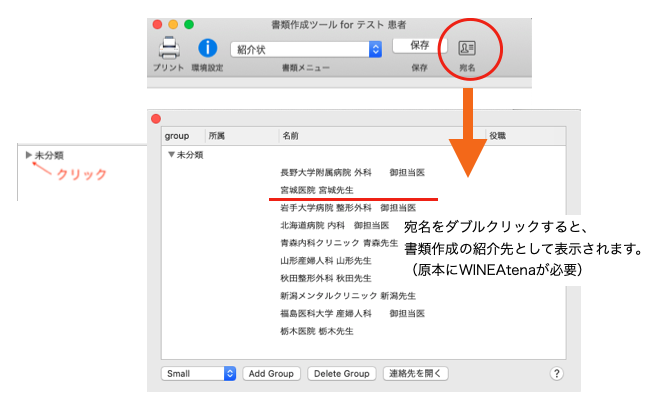The image size is (652, 405).
Task: Select 栃木医院 栃木先生 row
Action: [317, 331]
